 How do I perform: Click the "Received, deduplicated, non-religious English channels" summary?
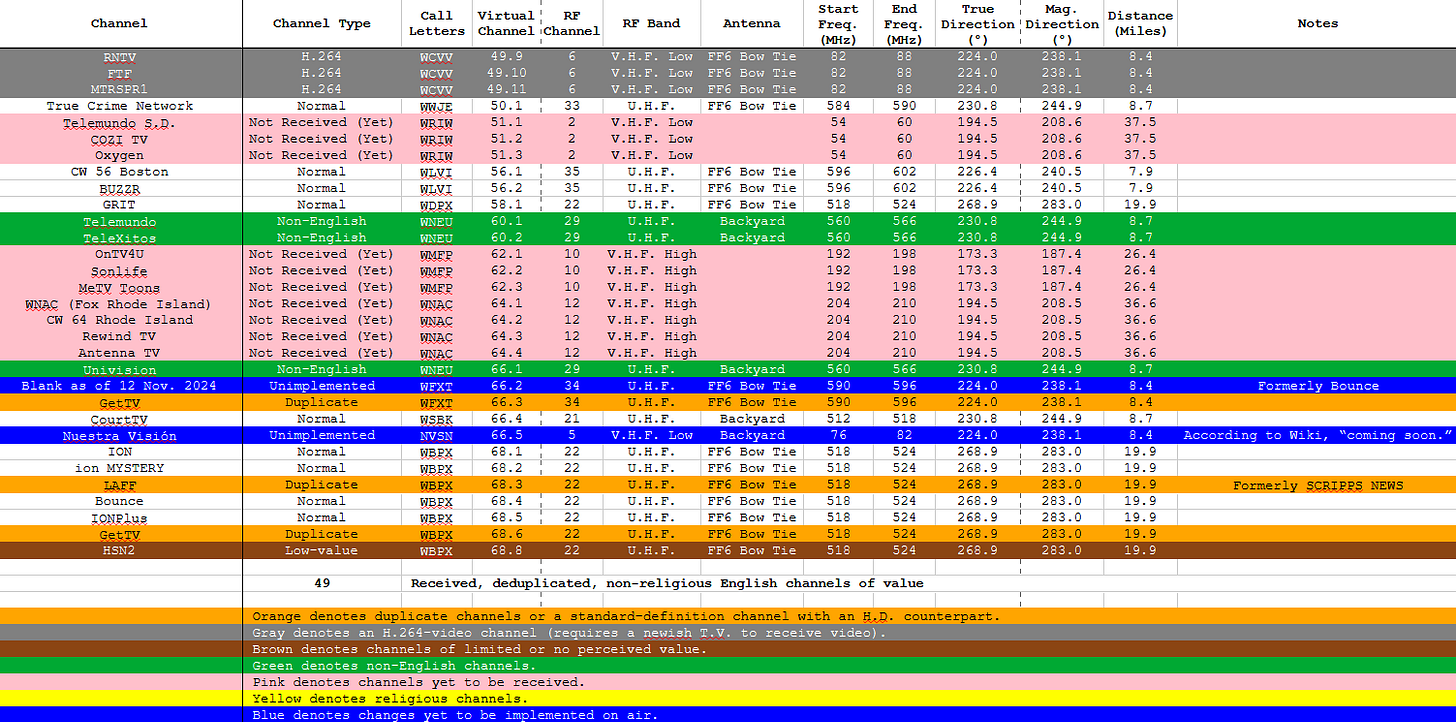(x=667, y=583)
